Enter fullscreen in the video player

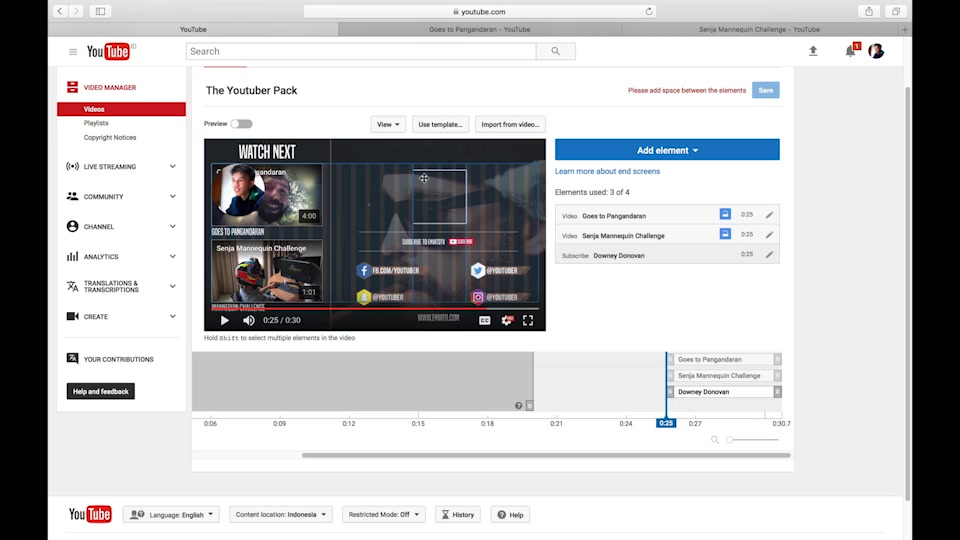pyautogui.click(x=528, y=320)
